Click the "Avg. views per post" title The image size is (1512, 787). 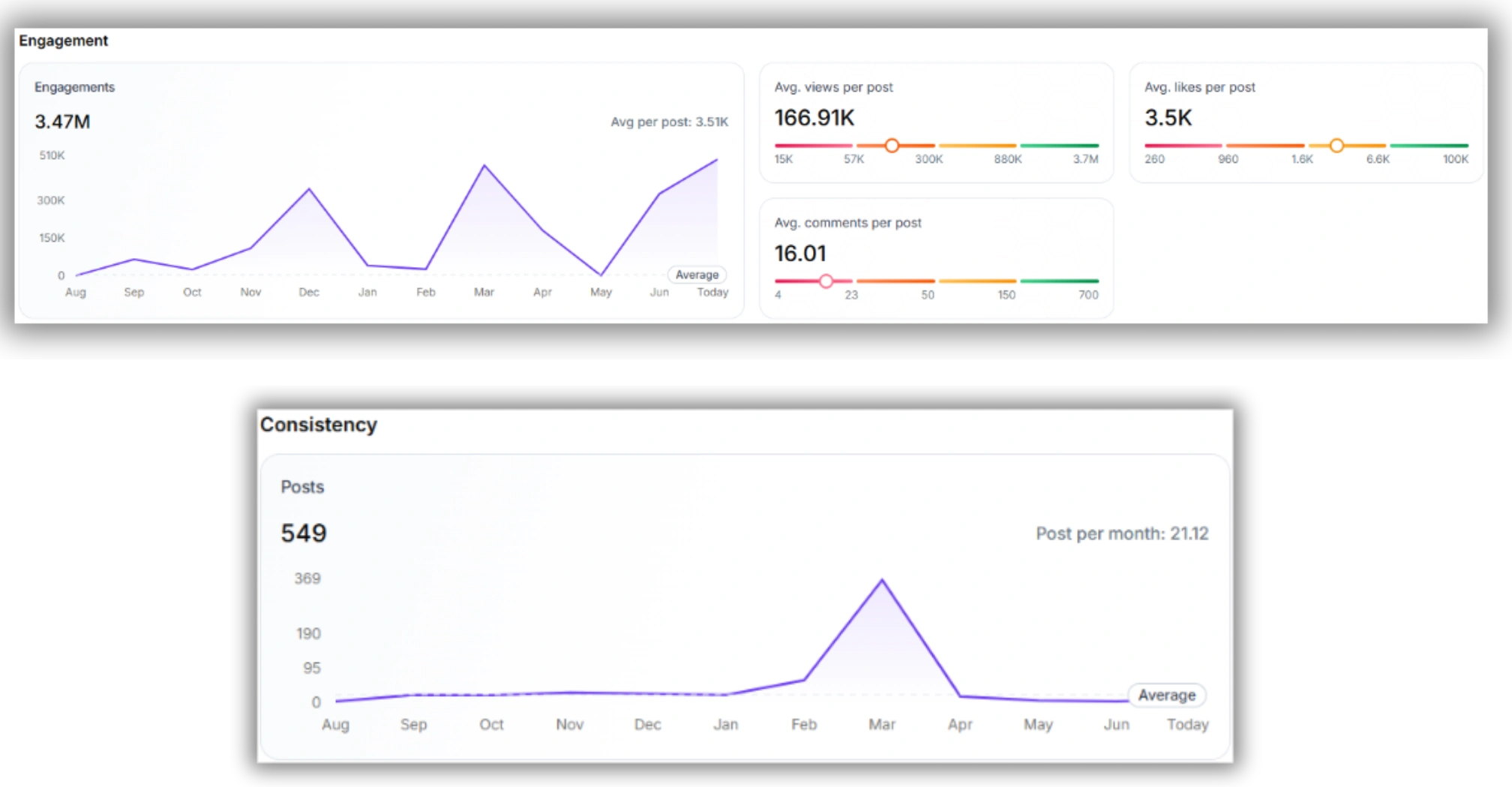[x=833, y=87]
